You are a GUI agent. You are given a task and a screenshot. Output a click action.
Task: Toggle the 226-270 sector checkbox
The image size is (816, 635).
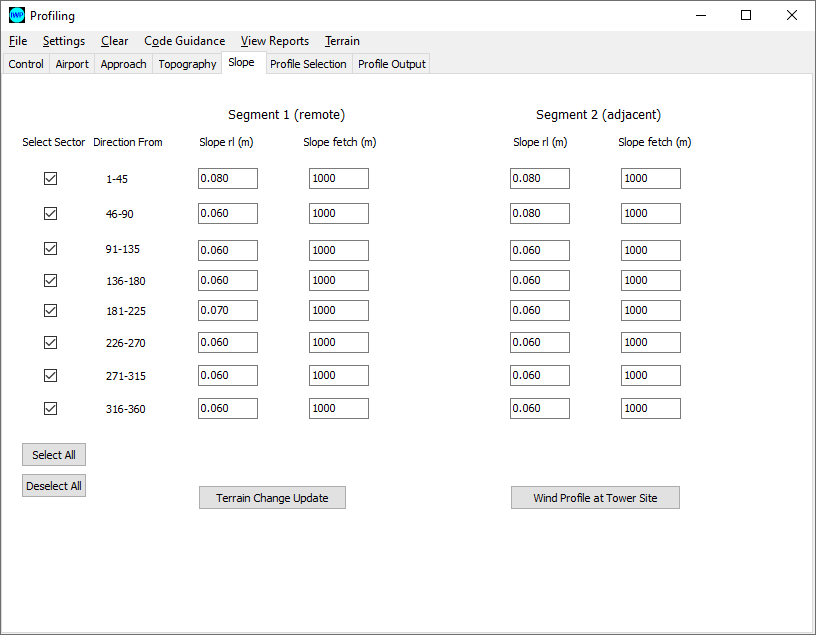tap(50, 342)
